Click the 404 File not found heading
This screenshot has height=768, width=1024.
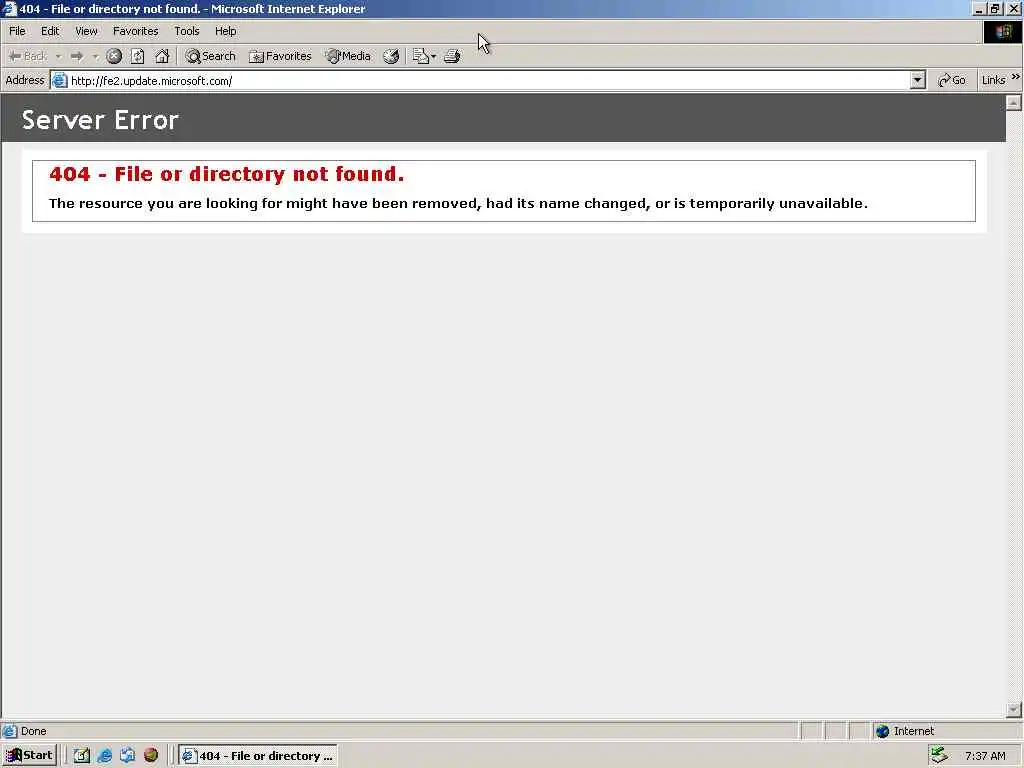pos(227,174)
